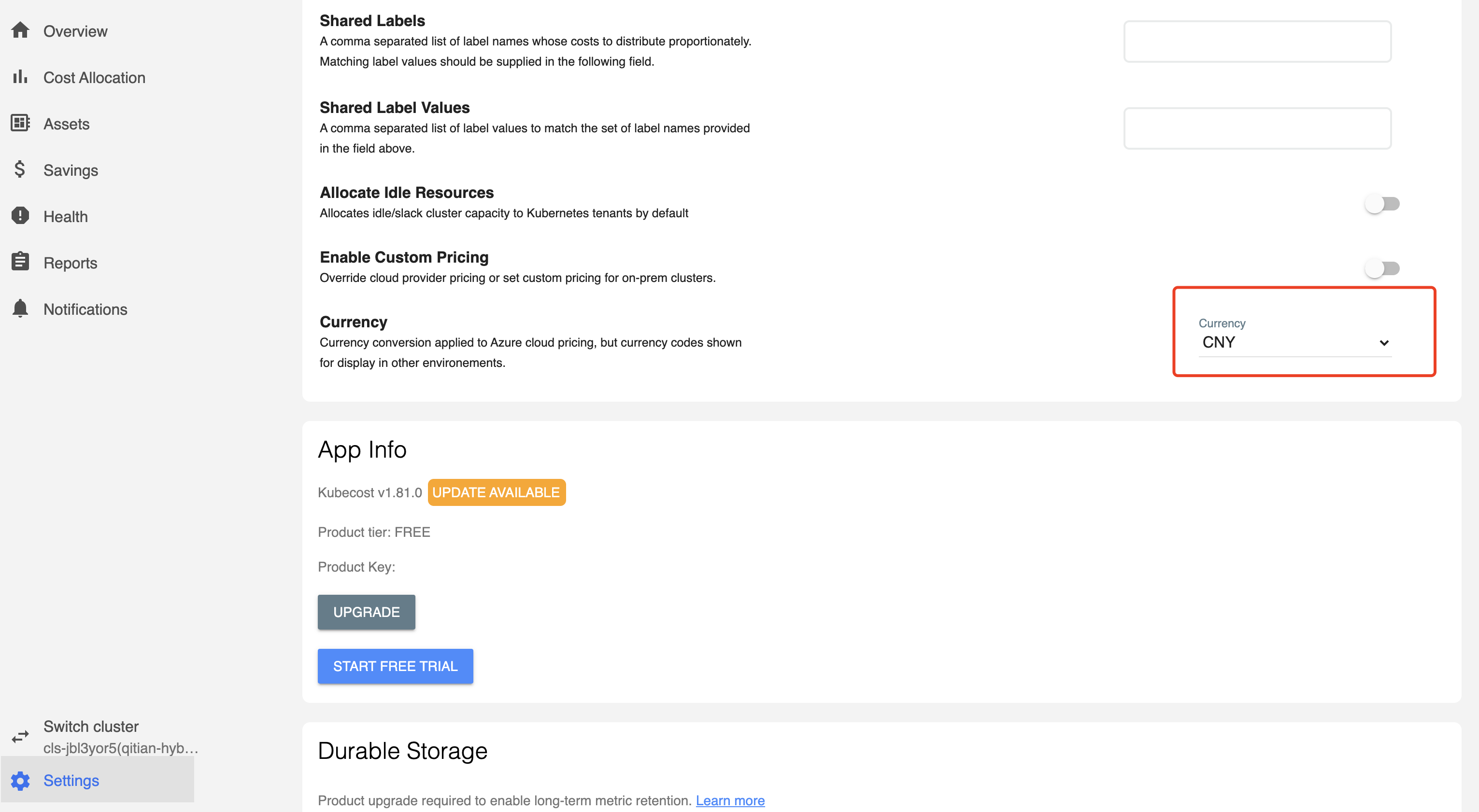Click START FREE TRIAL
This screenshot has height=812, width=1479.
click(x=395, y=666)
